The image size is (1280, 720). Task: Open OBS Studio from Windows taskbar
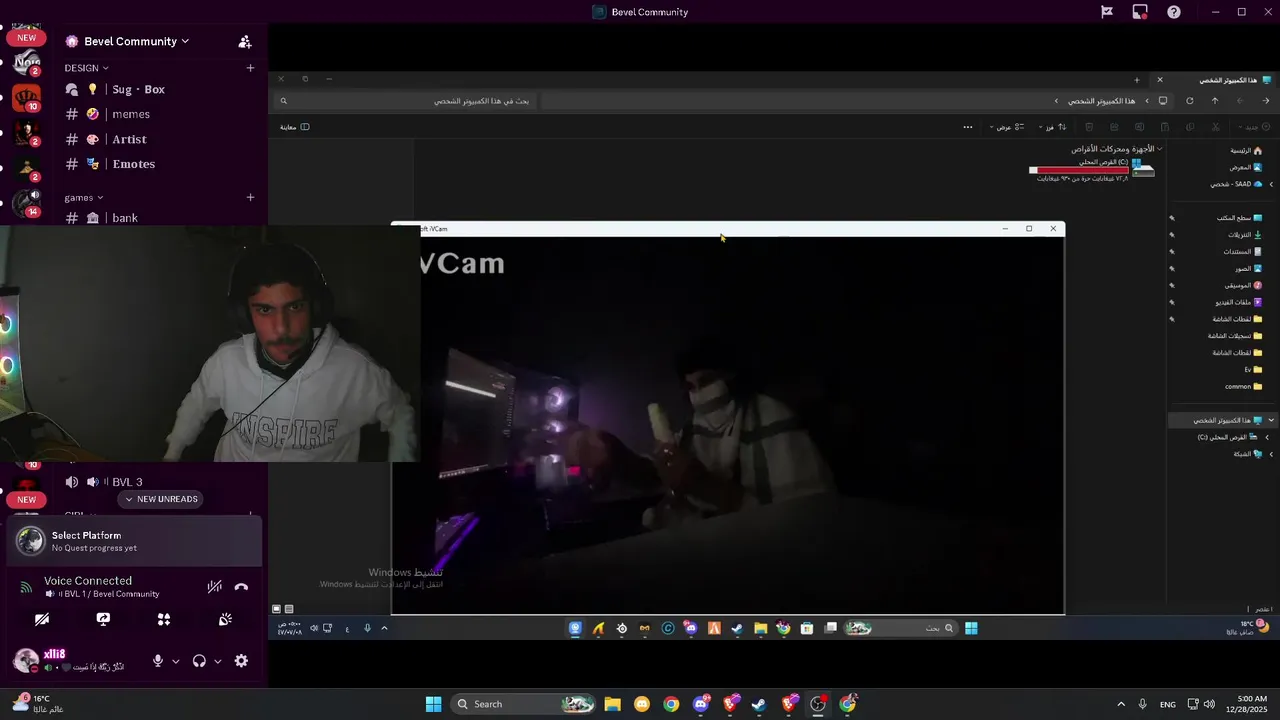point(818,704)
